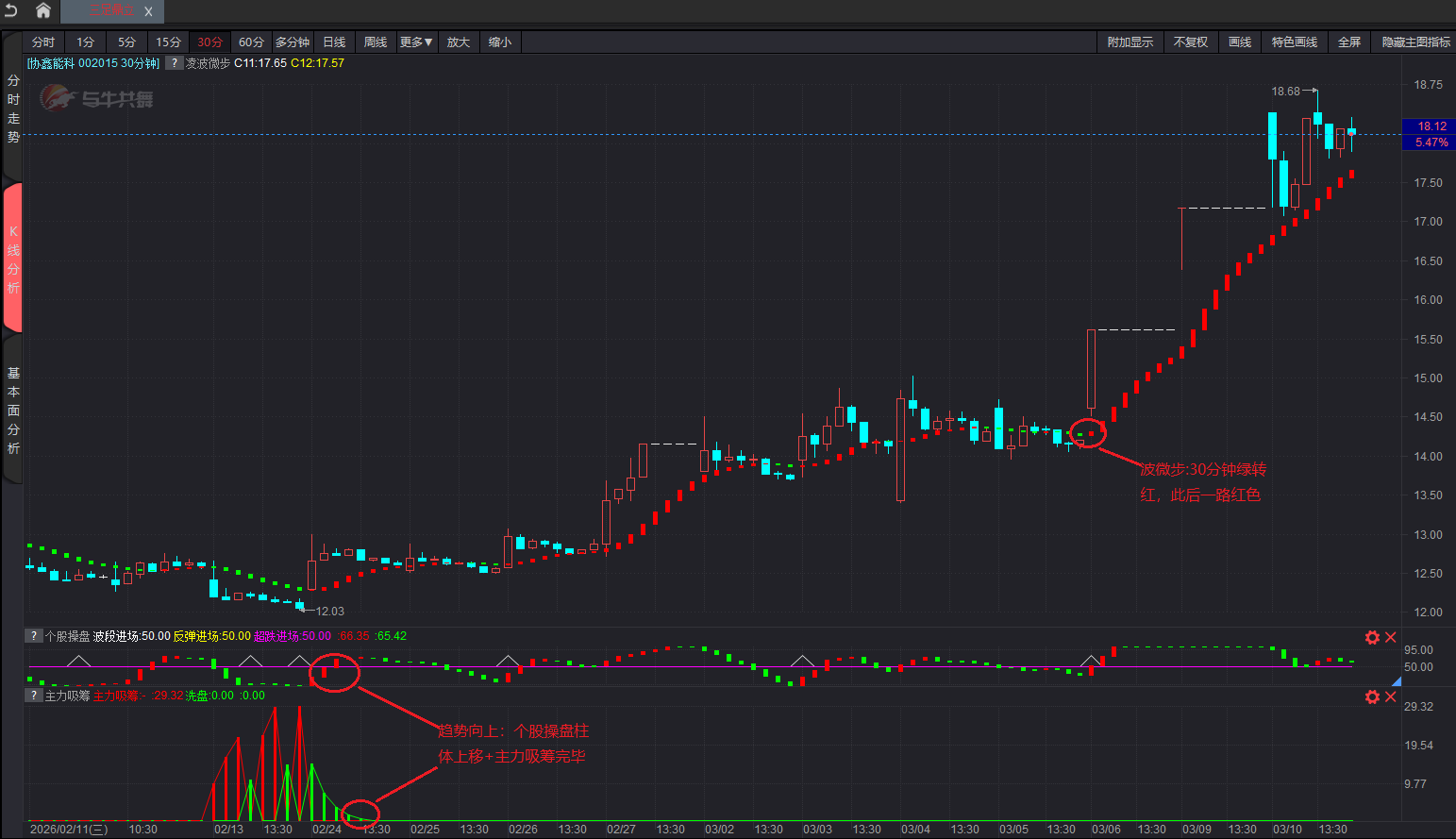Click the back arrow icon
This screenshot has height=839, width=1456.
(x=11, y=10)
